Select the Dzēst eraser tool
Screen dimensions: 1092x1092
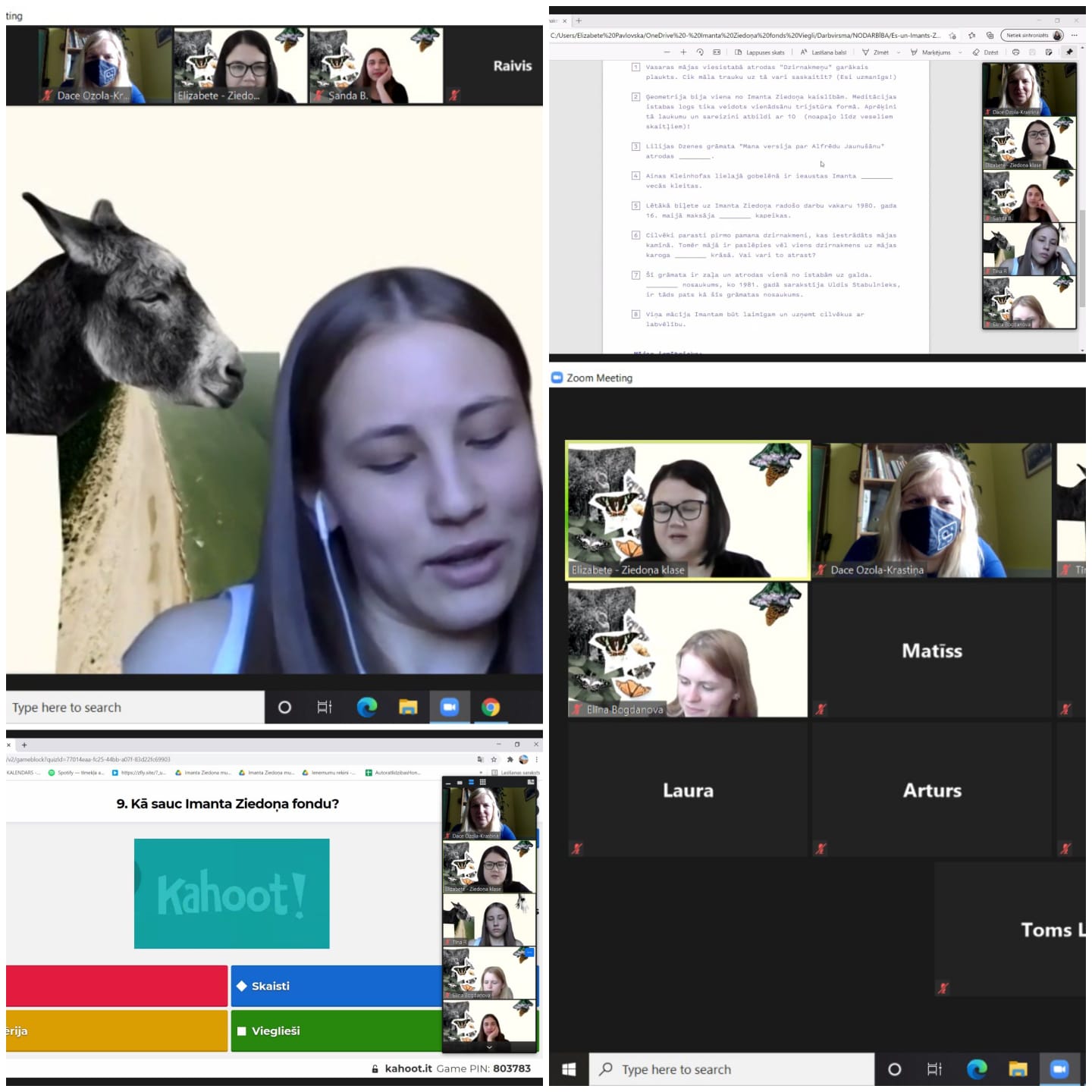pyautogui.click(x=986, y=52)
